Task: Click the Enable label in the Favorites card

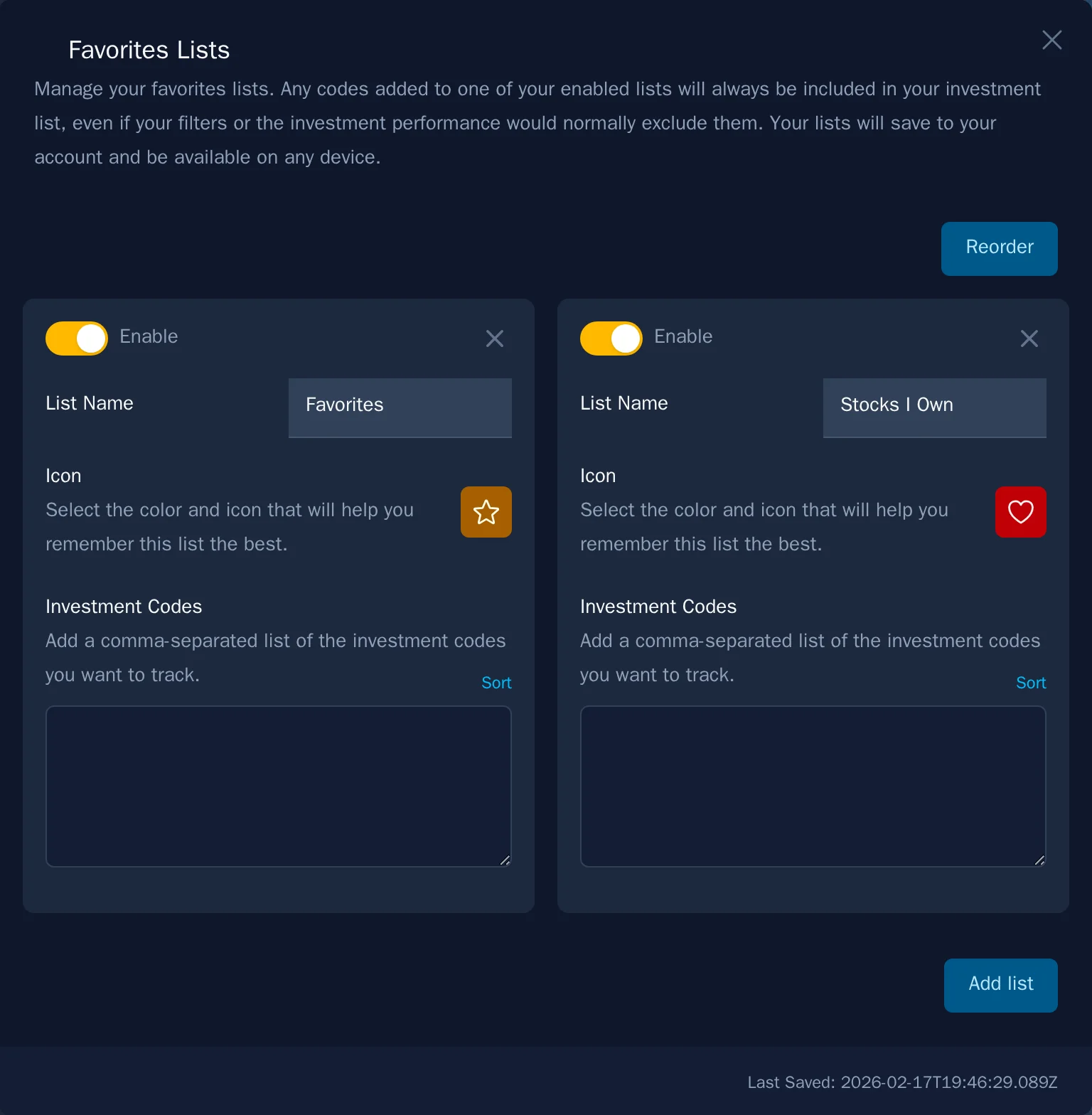Action: coord(149,336)
